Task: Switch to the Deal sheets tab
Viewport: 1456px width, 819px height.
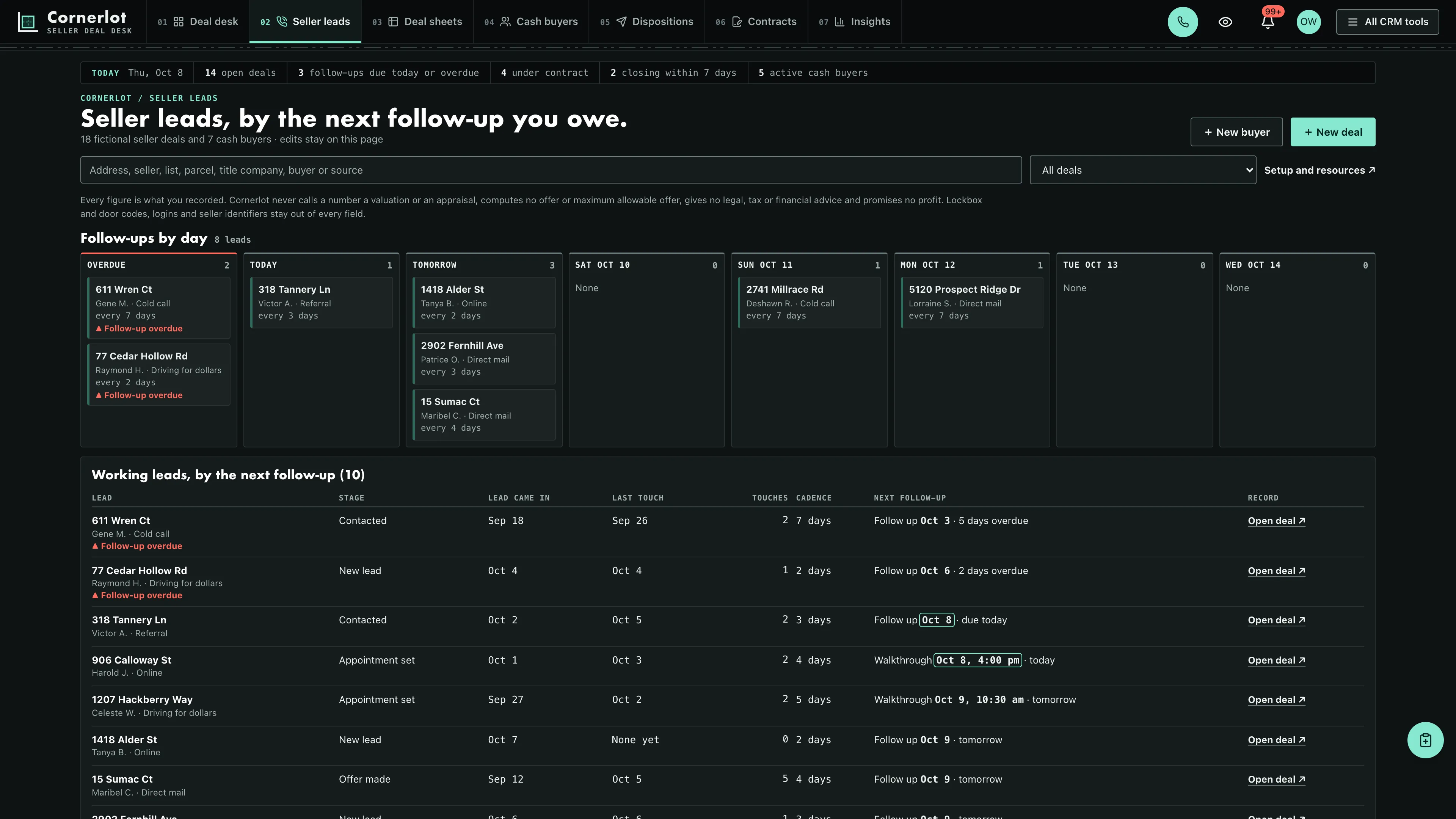Action: [417, 22]
